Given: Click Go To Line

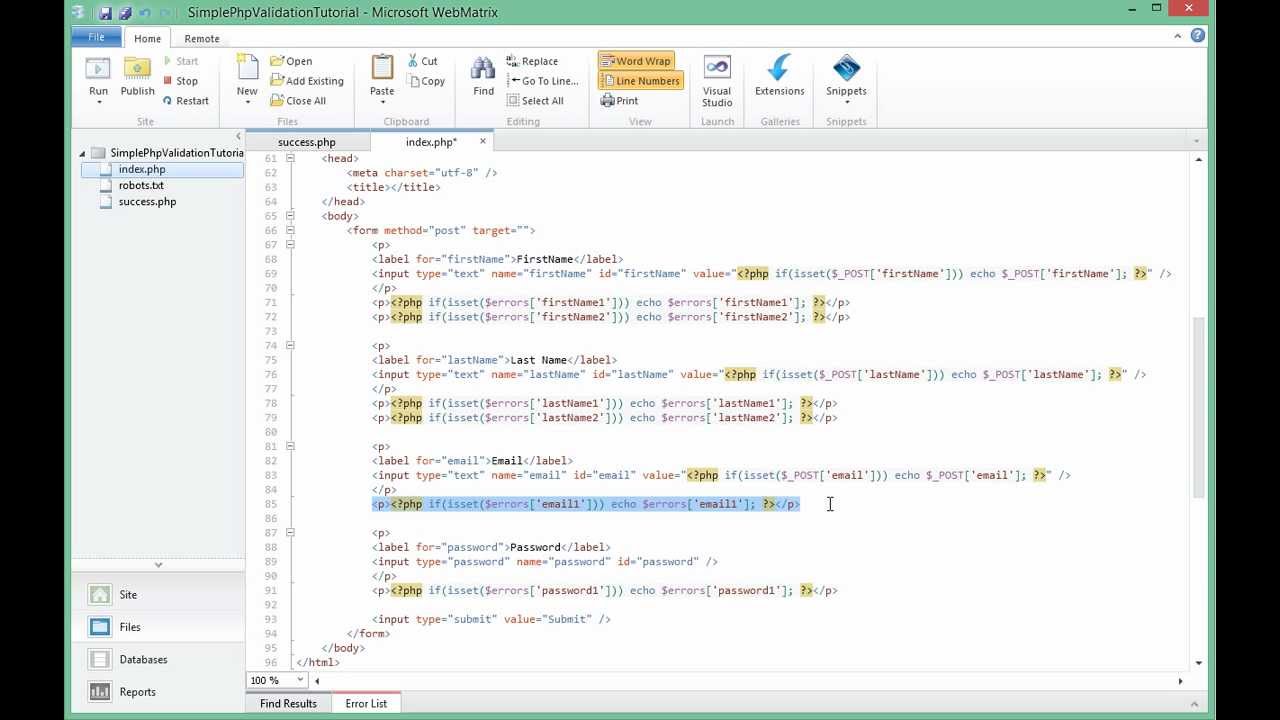Looking at the screenshot, I should (542, 81).
